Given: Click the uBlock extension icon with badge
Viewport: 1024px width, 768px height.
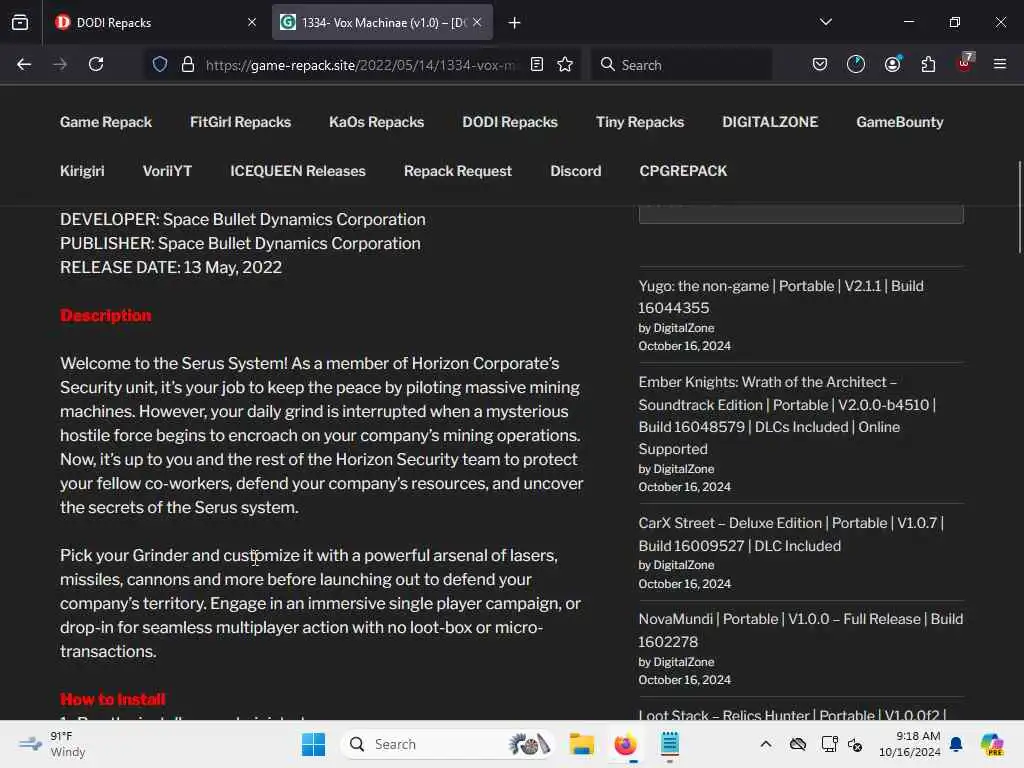Looking at the screenshot, I should [x=965, y=63].
